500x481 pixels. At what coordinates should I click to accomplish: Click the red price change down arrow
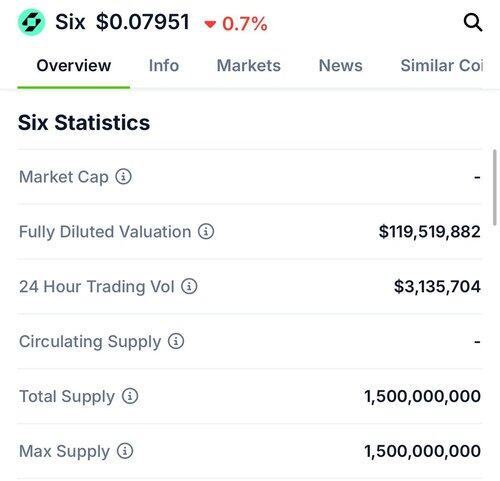pyautogui.click(x=210, y=24)
